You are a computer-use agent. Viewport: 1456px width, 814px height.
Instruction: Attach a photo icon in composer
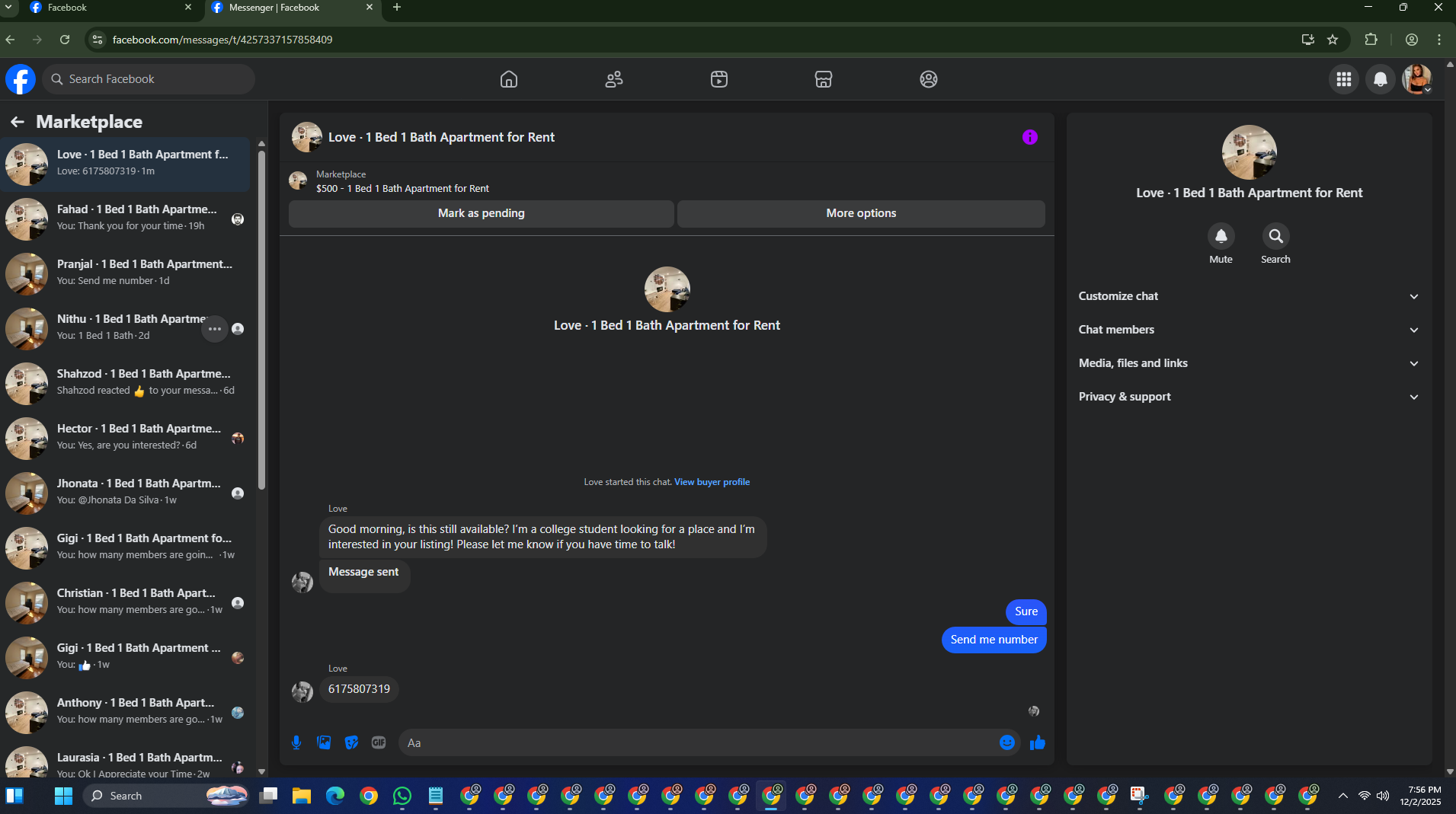[324, 742]
